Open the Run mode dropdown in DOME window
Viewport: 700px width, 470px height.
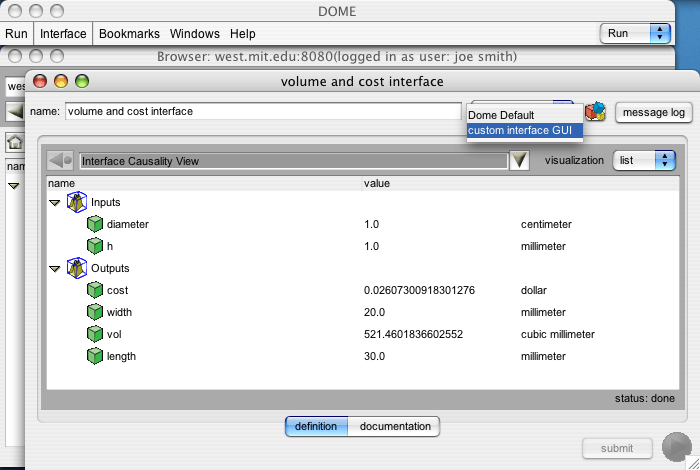(x=635, y=33)
